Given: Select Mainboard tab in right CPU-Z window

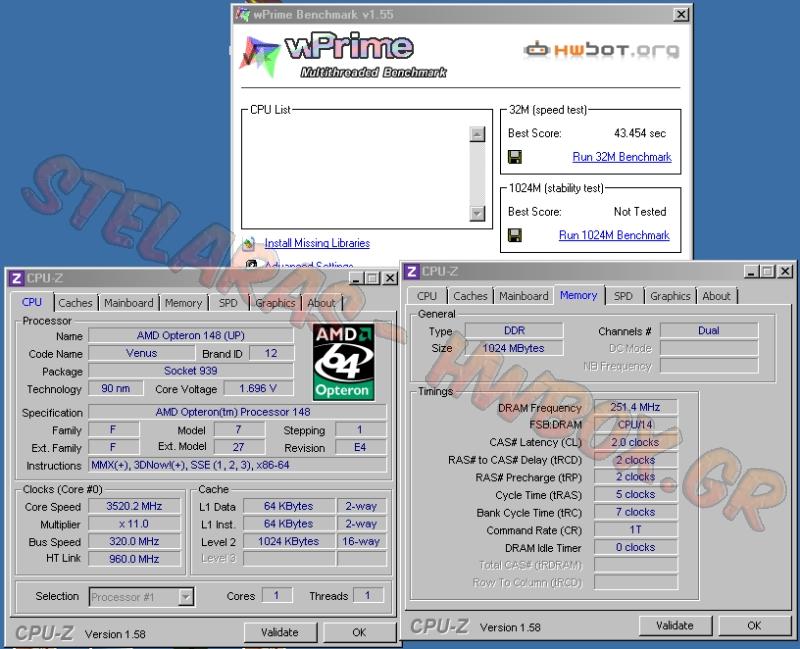Looking at the screenshot, I should 524,296.
